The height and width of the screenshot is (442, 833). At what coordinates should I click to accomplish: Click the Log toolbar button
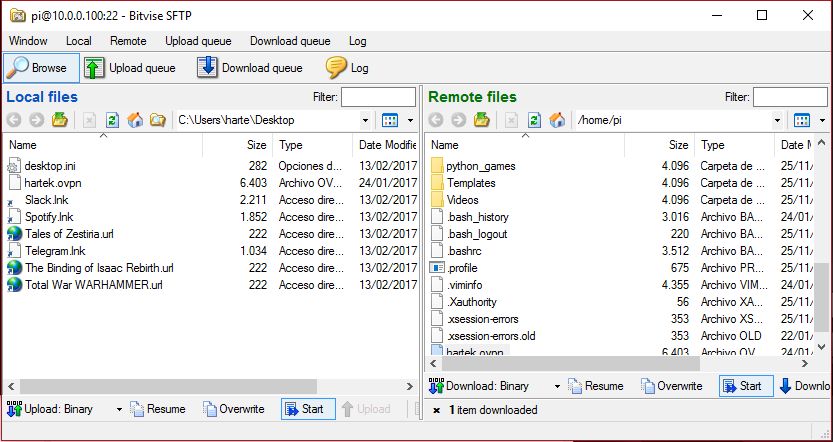click(348, 68)
